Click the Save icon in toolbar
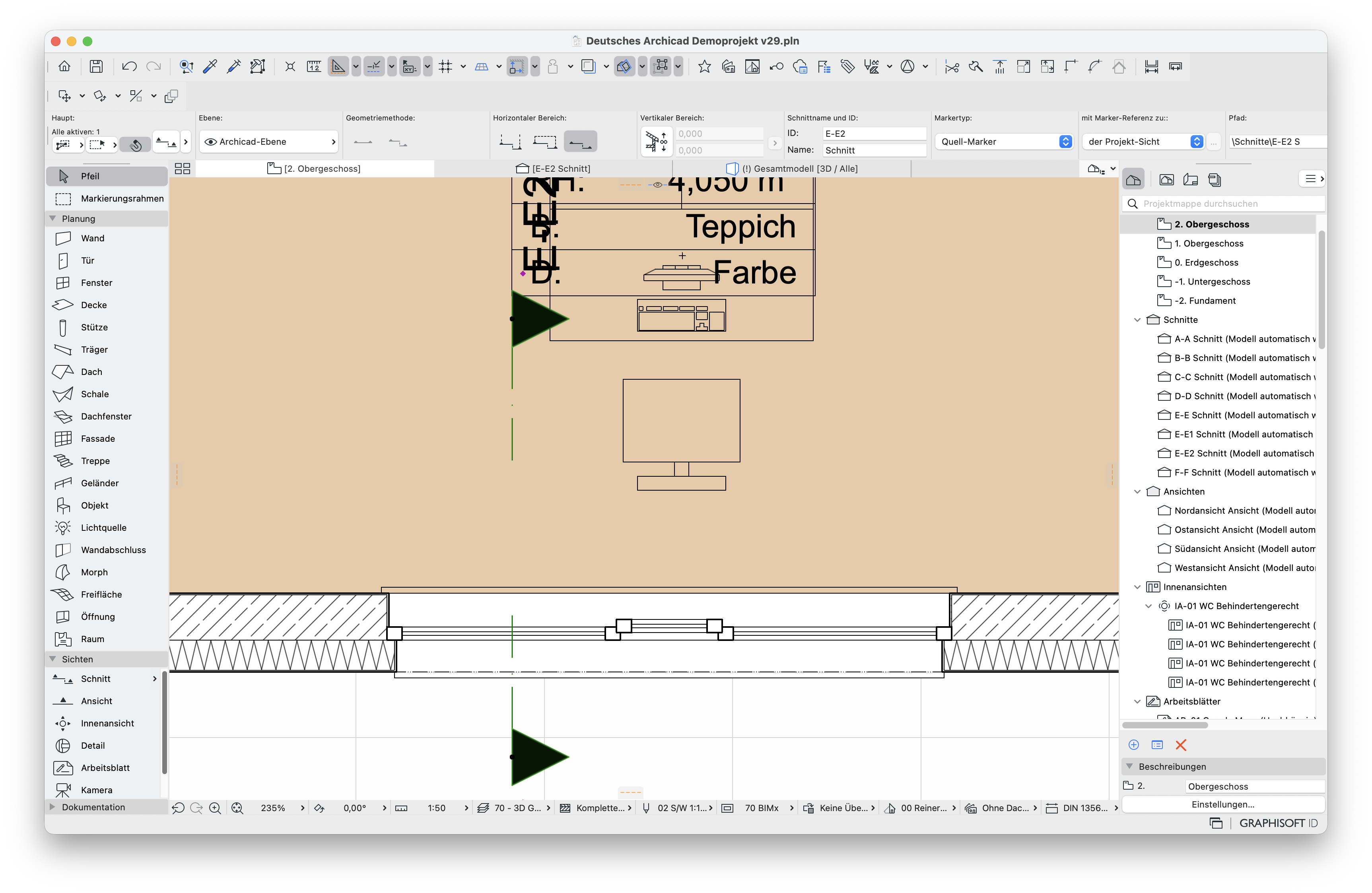Viewport: 1372px width, 893px height. coord(96,66)
